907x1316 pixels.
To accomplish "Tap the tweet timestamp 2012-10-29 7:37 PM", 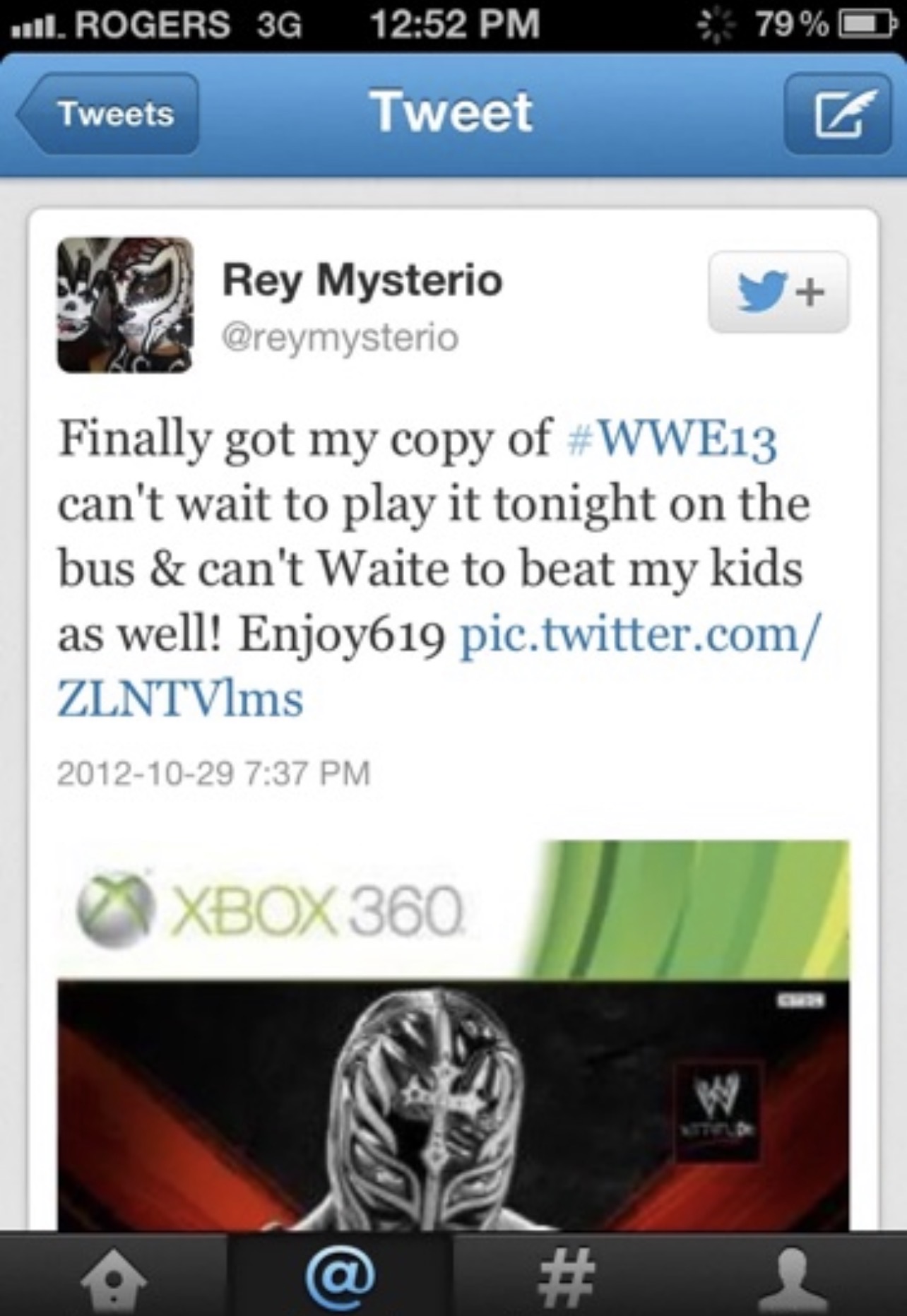I will point(213,772).
